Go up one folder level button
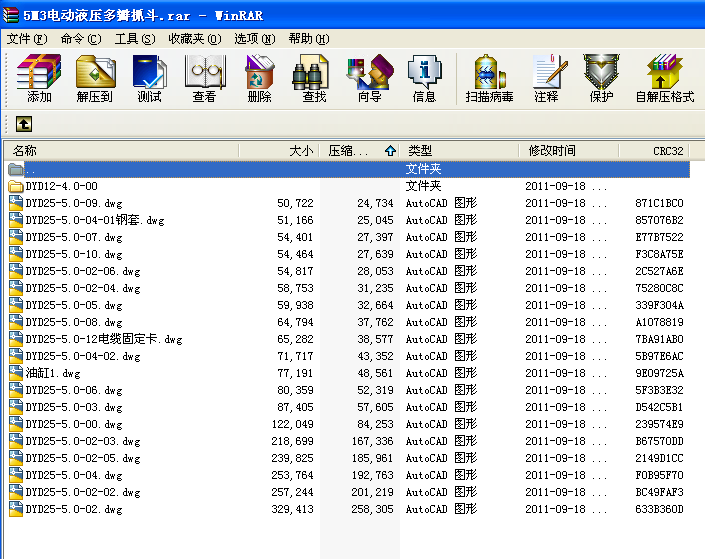 24,124
